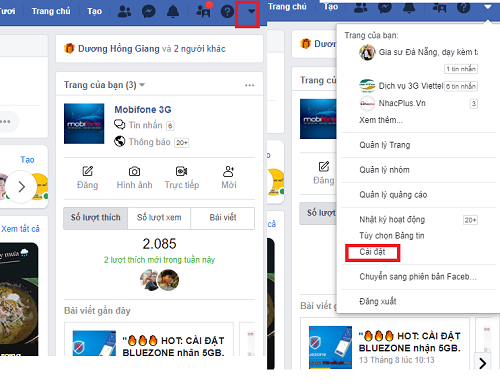Screen dimensions: 500x389
Task: Click '6 tin nhắn' badge for Viettel
Action: coord(461,86)
